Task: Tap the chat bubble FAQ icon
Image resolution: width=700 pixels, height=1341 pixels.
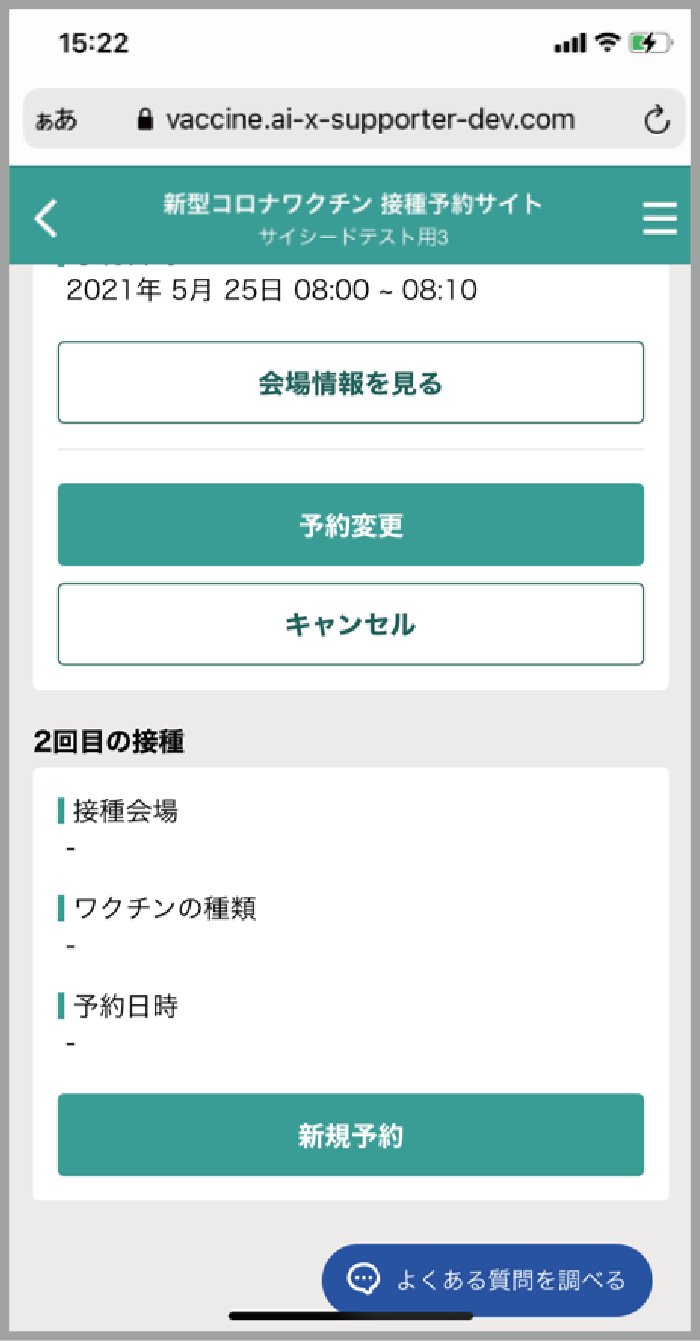Action: [x=363, y=1279]
